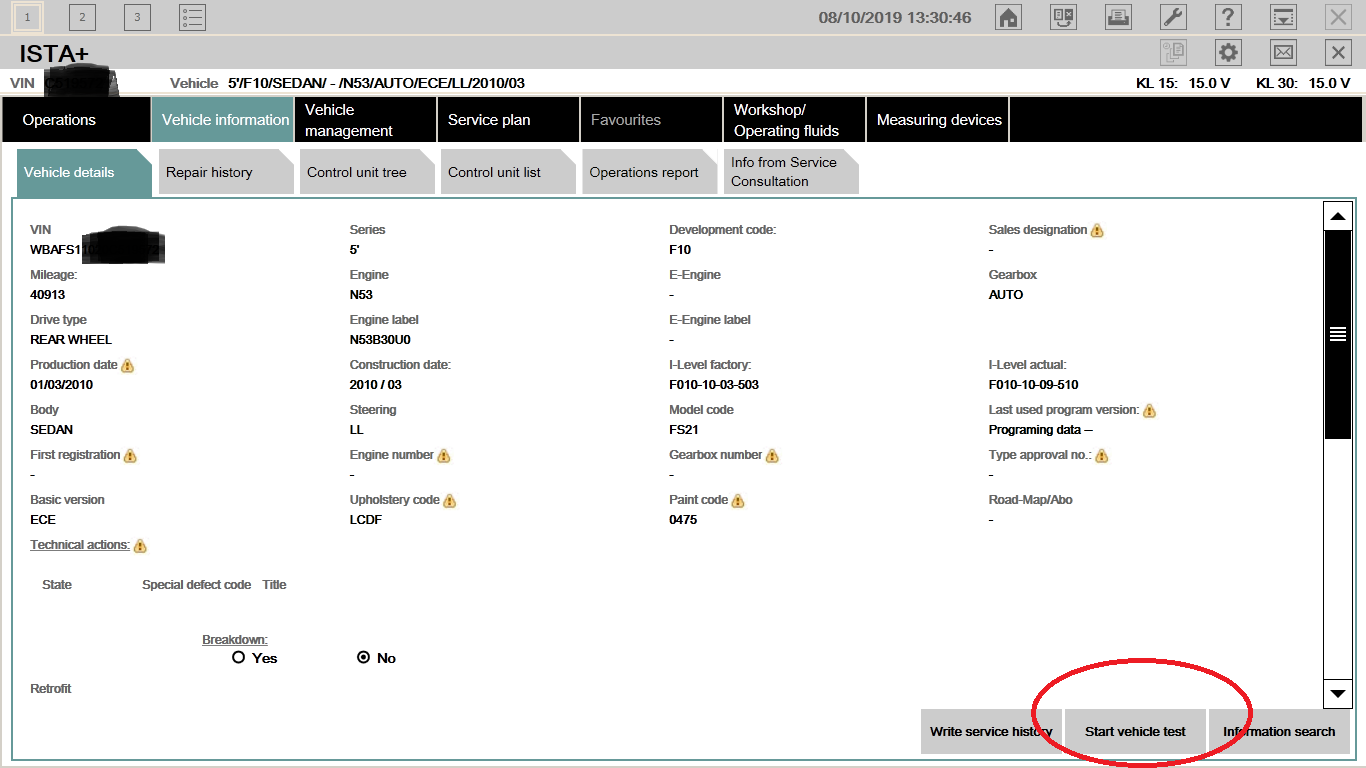Click the vertical scrollbar thumb
Screen dimensions: 1366x768
click(x=1337, y=334)
